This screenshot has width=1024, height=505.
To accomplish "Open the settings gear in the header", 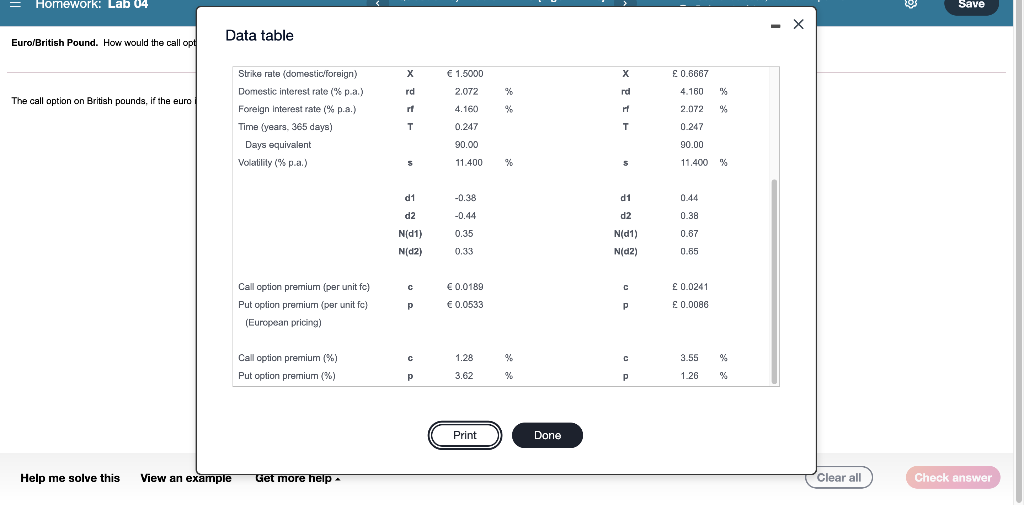I will (912, 4).
